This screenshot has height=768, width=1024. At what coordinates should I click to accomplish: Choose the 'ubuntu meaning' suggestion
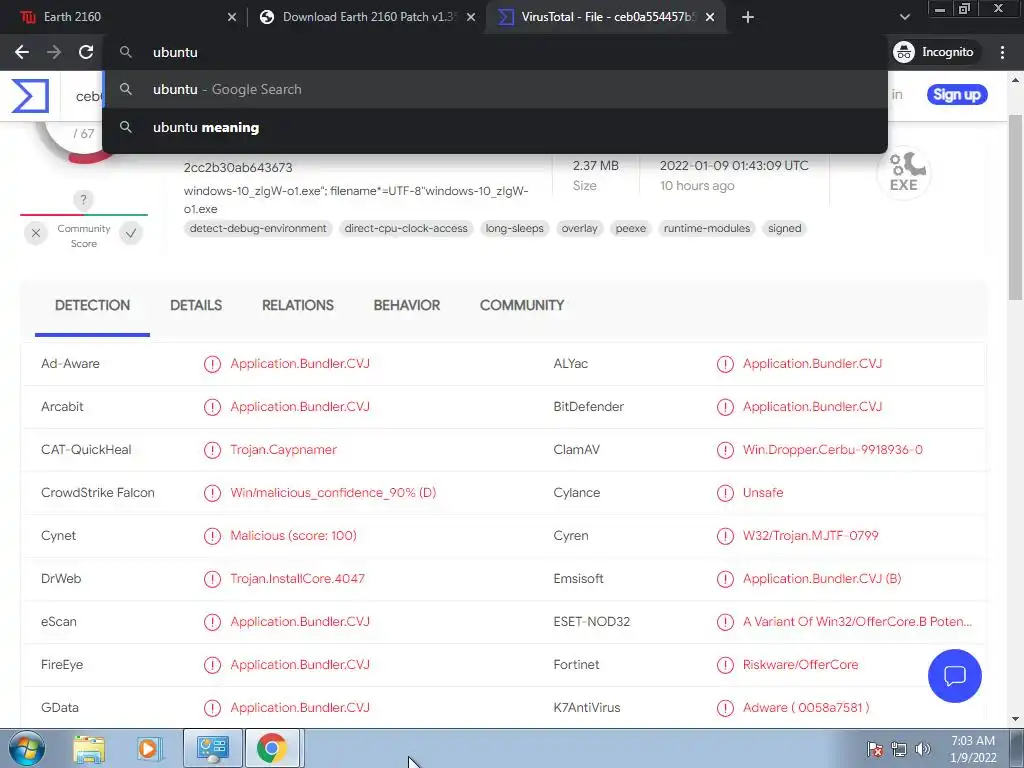(494, 127)
